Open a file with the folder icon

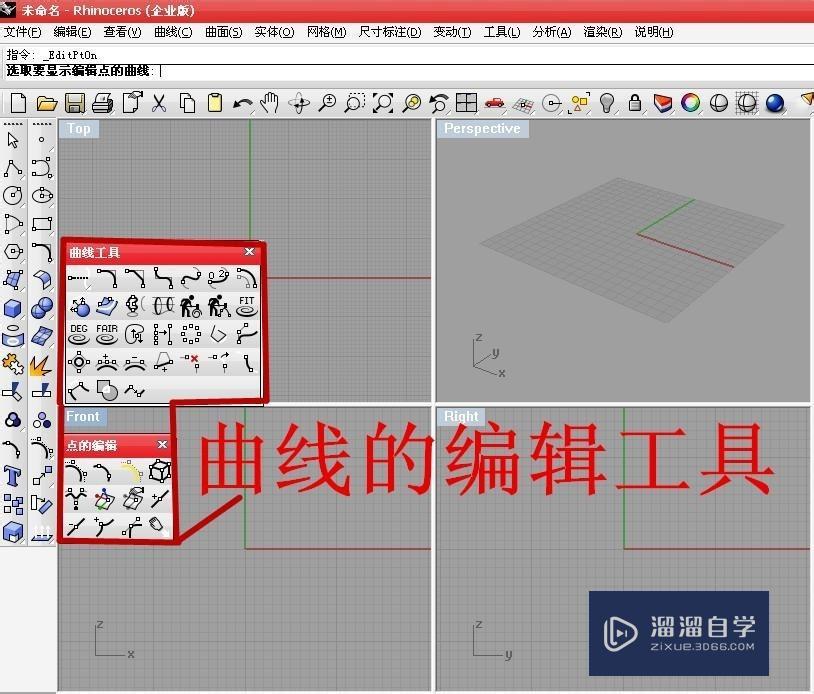click(47, 103)
